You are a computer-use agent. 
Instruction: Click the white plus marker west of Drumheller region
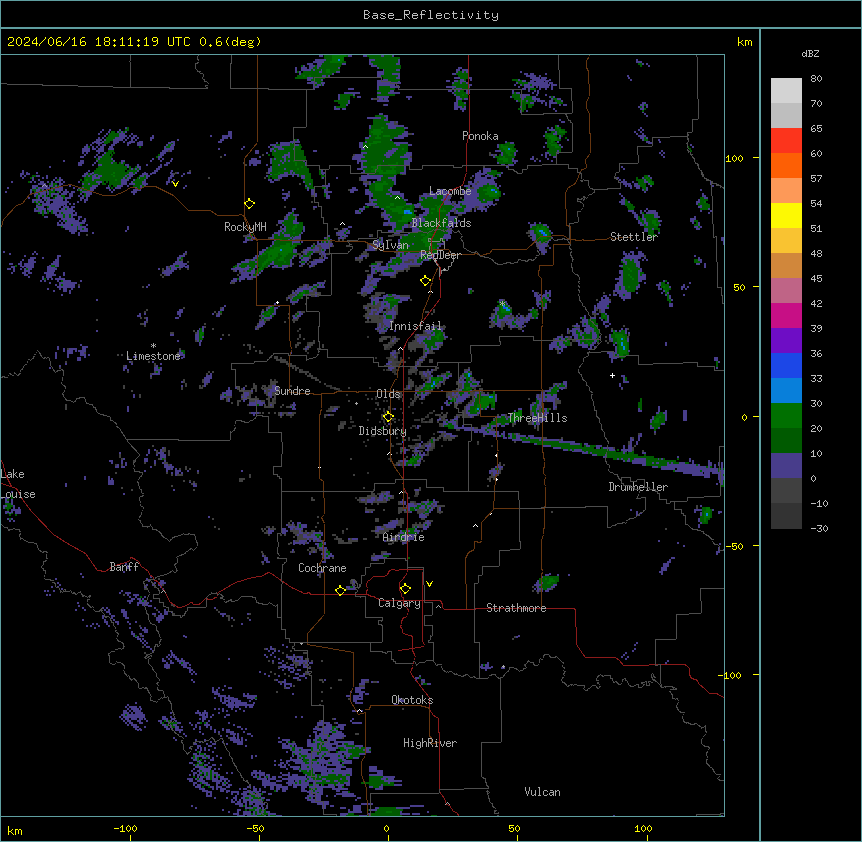point(612,375)
